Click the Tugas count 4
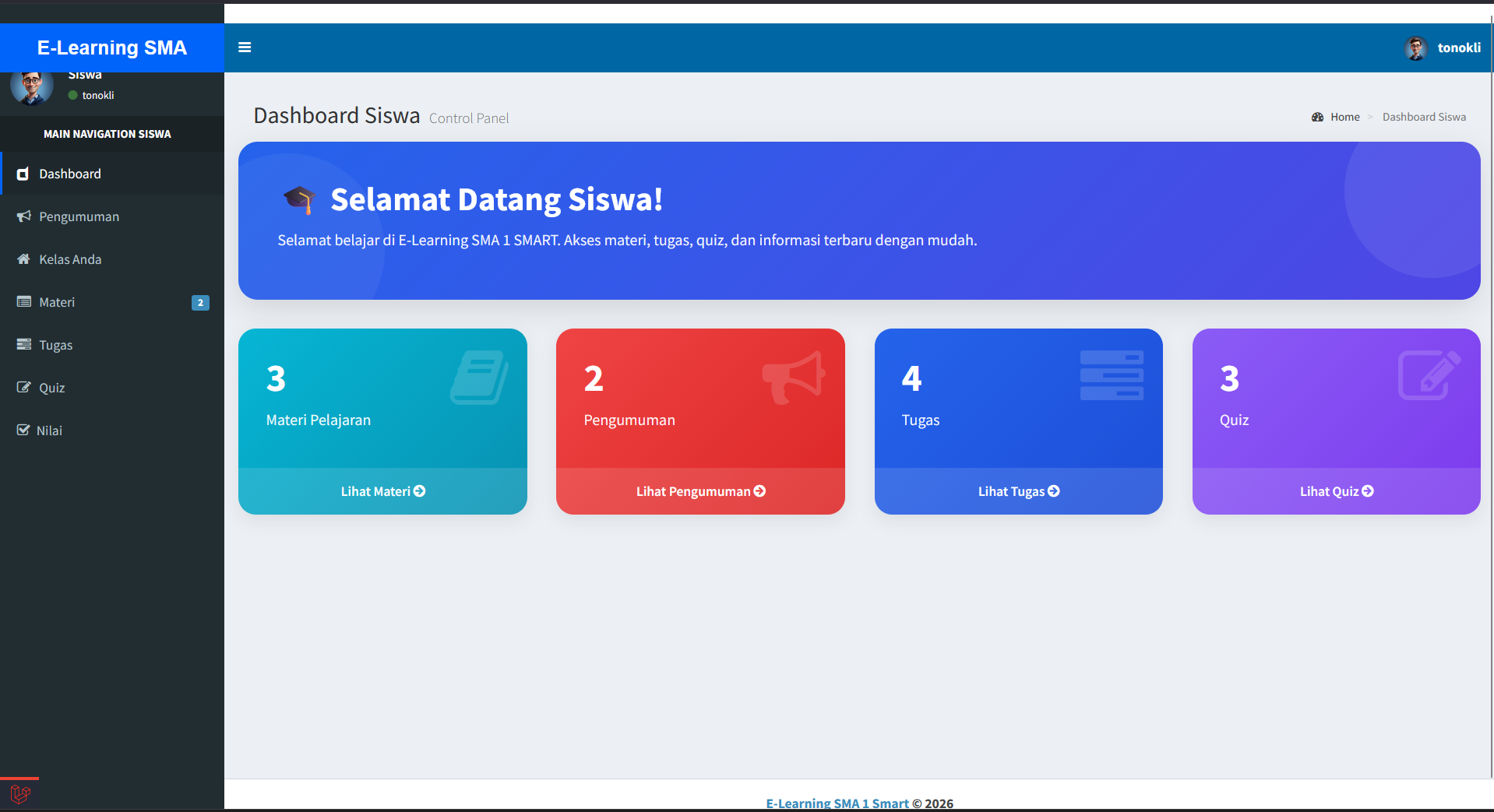This screenshot has width=1494, height=812. (911, 378)
